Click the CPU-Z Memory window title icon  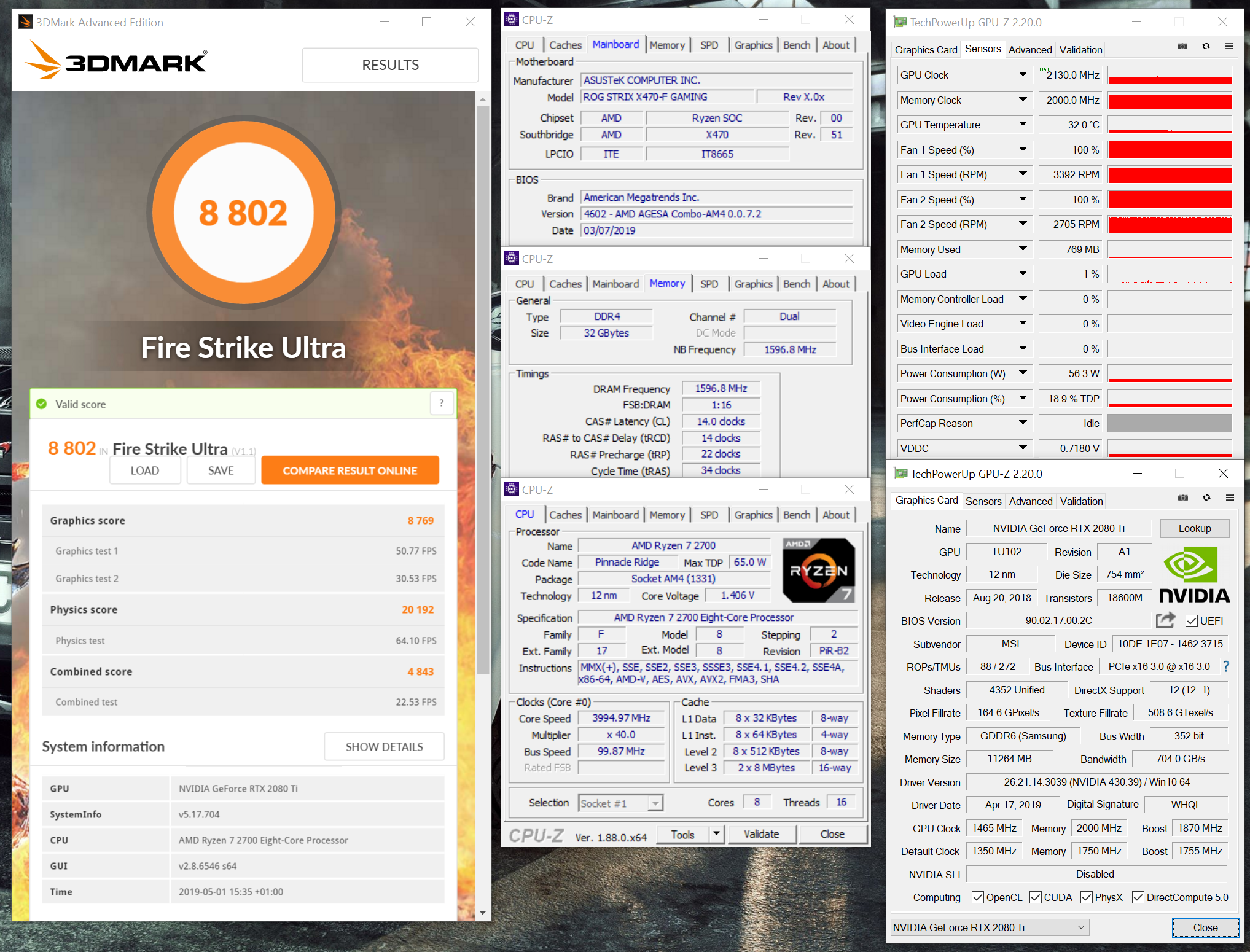click(511, 259)
